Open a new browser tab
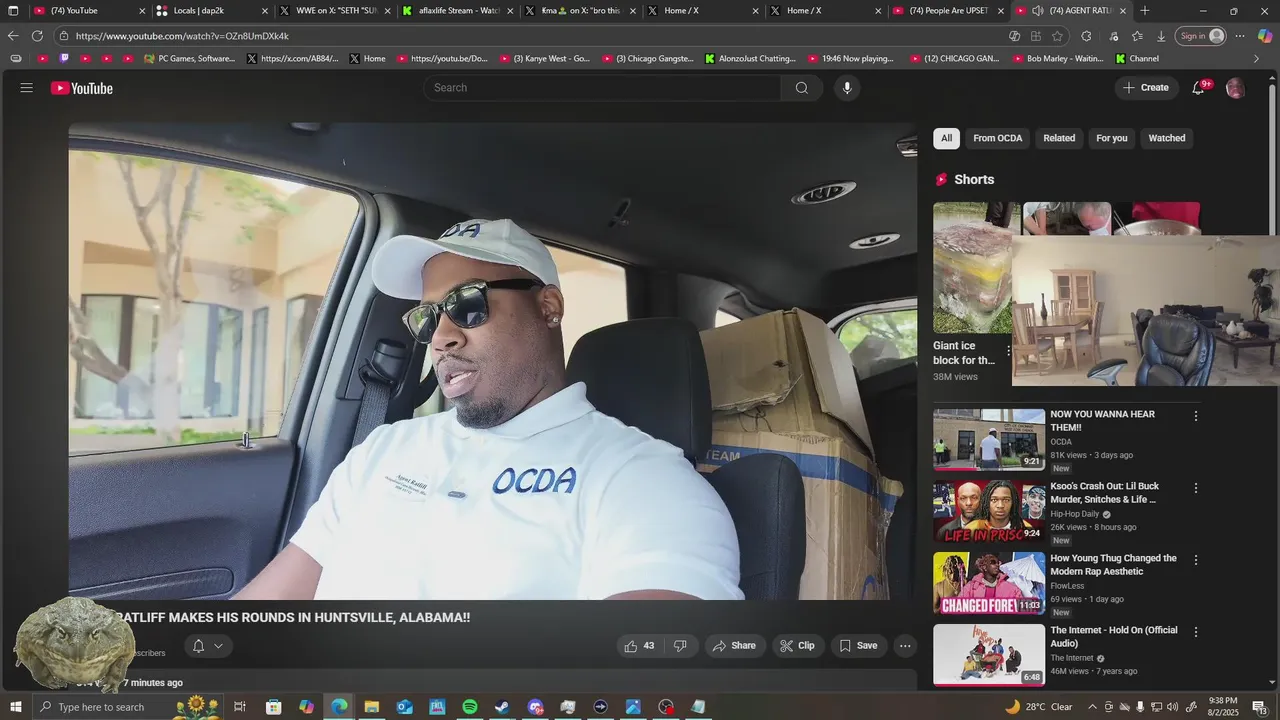Viewport: 1280px width, 720px height. [1145, 11]
